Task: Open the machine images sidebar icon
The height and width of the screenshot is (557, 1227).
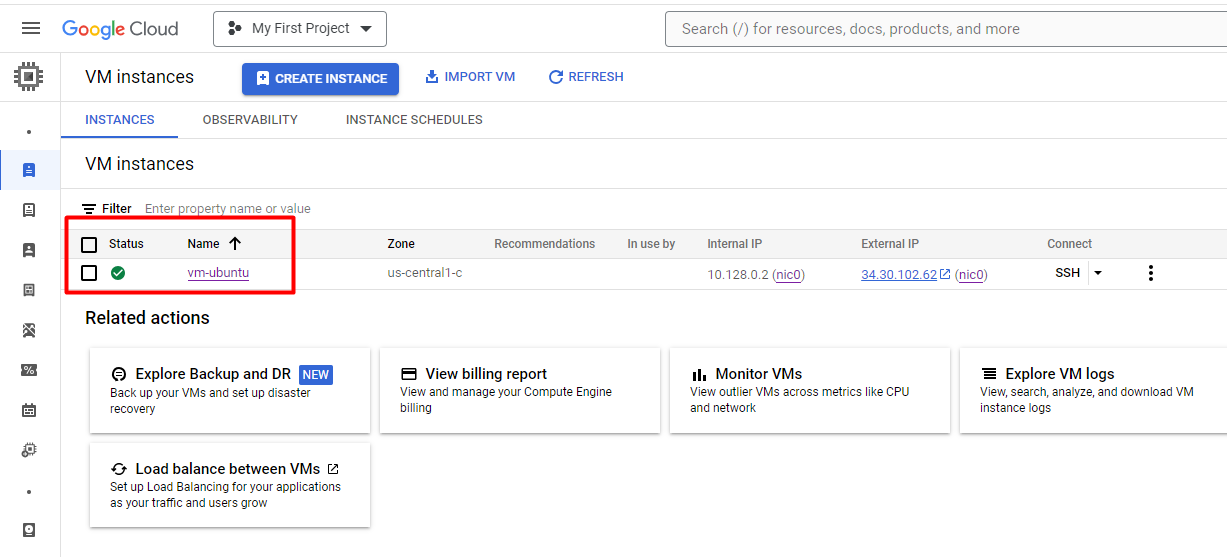Action: (x=29, y=290)
